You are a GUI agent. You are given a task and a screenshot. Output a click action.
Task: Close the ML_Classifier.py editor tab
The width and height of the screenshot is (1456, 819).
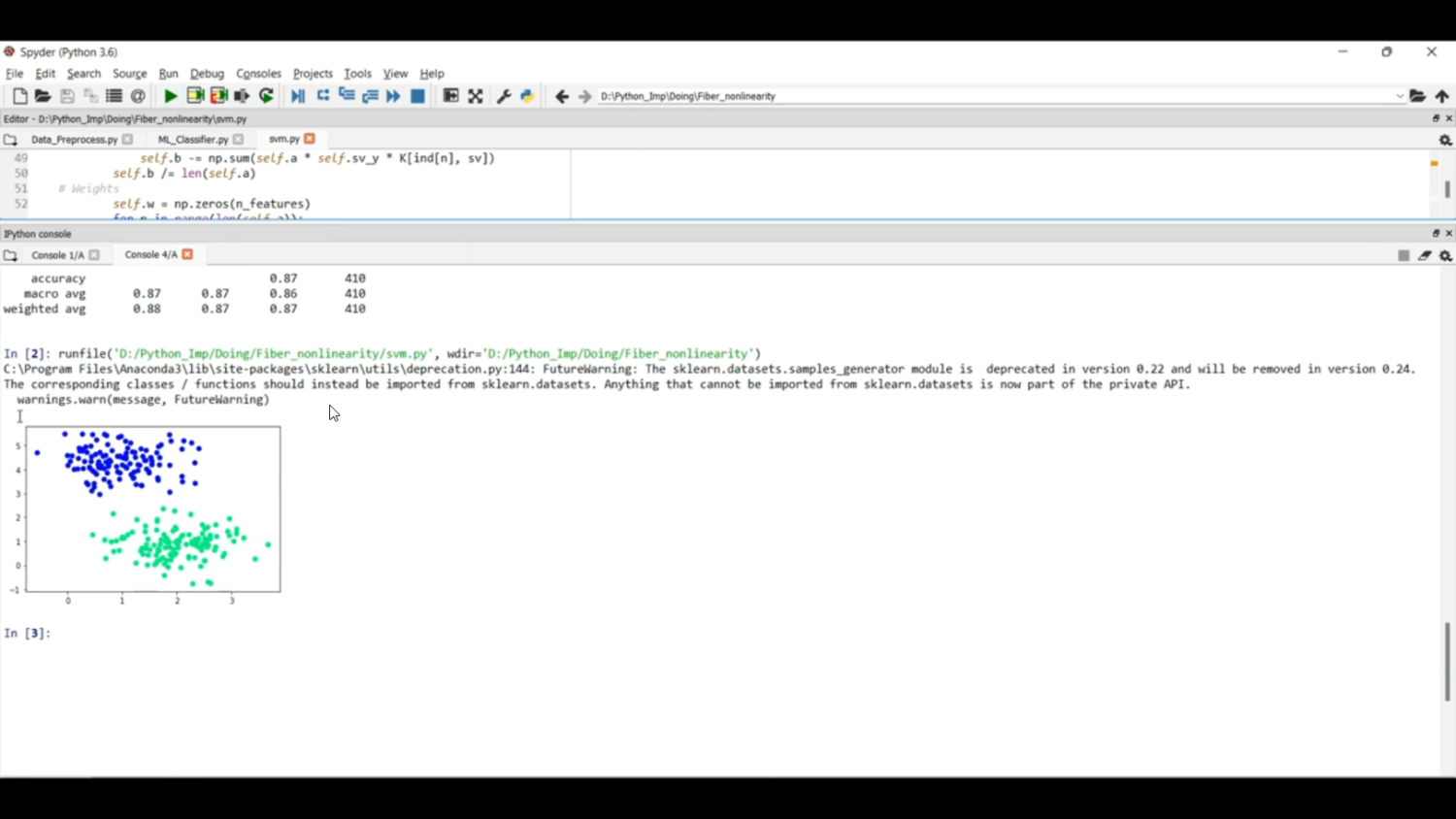pyautogui.click(x=238, y=140)
